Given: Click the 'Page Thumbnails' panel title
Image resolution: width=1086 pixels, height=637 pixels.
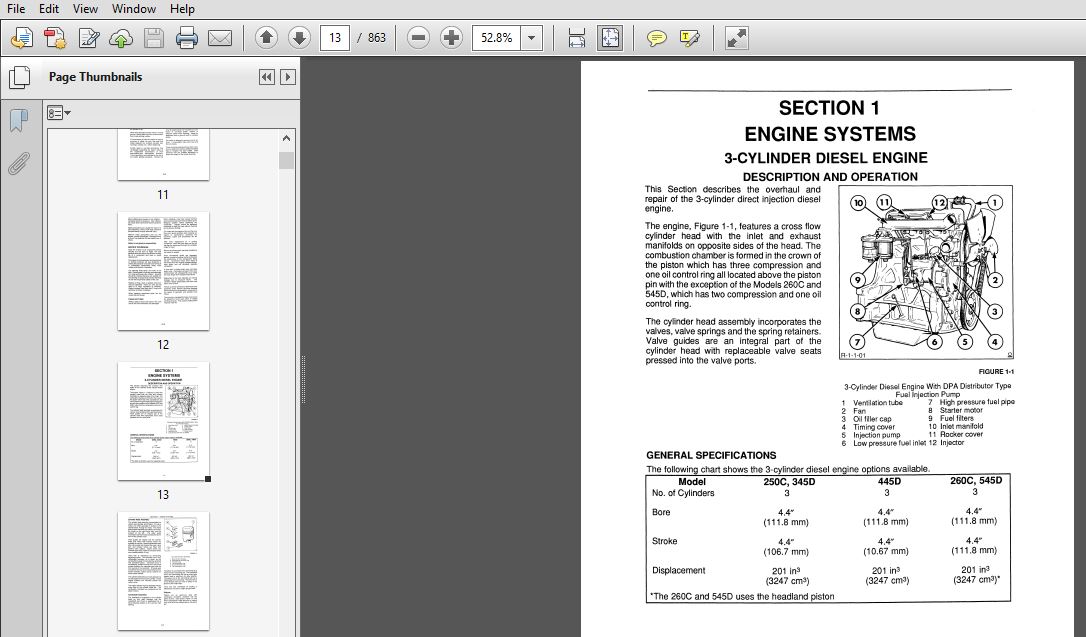Looking at the screenshot, I should pos(95,77).
